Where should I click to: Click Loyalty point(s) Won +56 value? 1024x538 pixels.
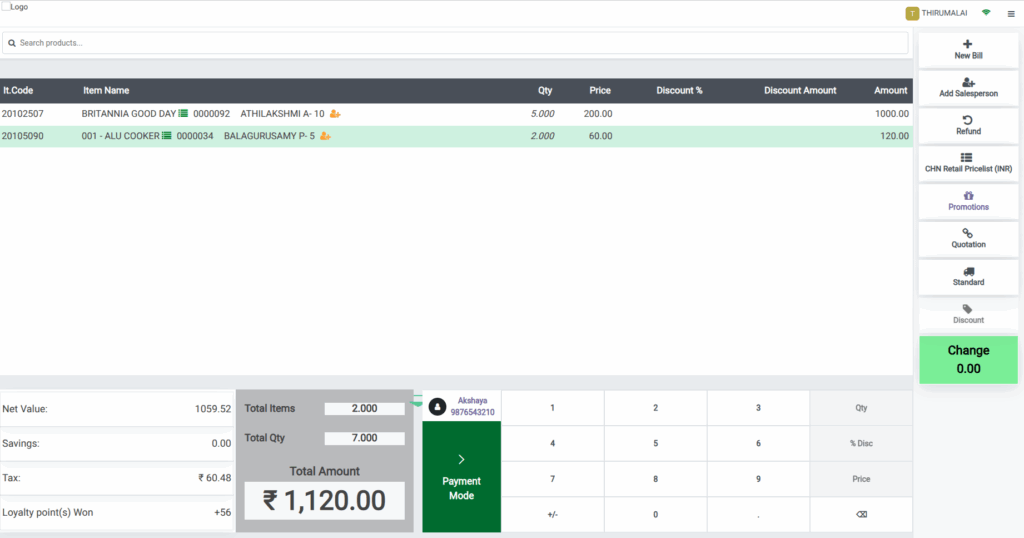(223, 513)
